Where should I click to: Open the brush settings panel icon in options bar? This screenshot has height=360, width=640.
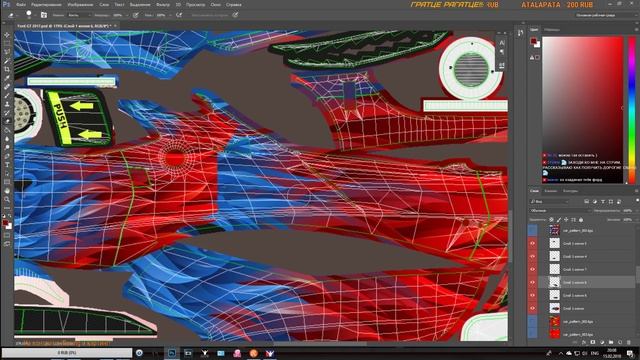[x=44, y=15]
